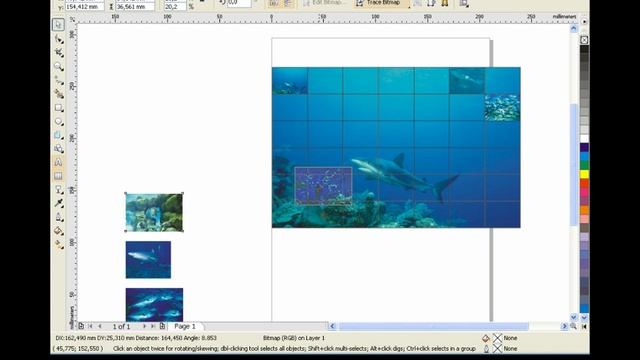Go to the next page
Image resolution: width=640 pixels, height=360 pixels.
[144, 326]
